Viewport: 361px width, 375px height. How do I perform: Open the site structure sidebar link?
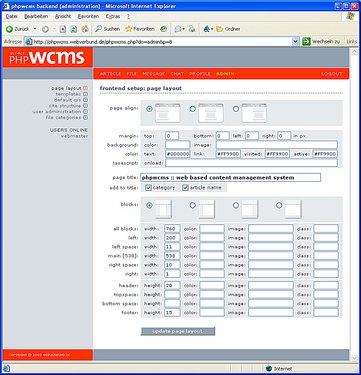(65, 106)
